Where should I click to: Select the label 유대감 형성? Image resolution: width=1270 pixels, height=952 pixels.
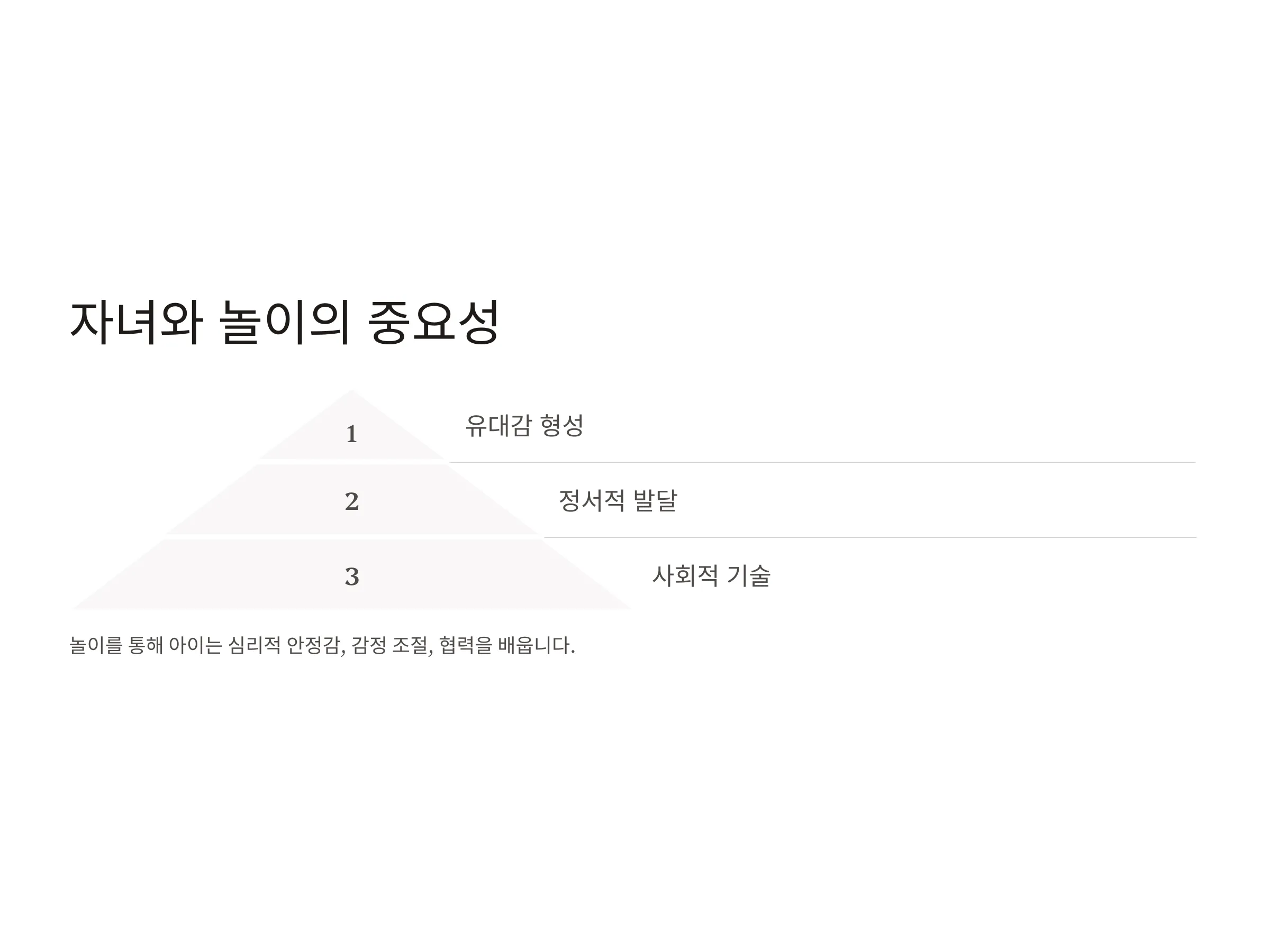pos(524,425)
